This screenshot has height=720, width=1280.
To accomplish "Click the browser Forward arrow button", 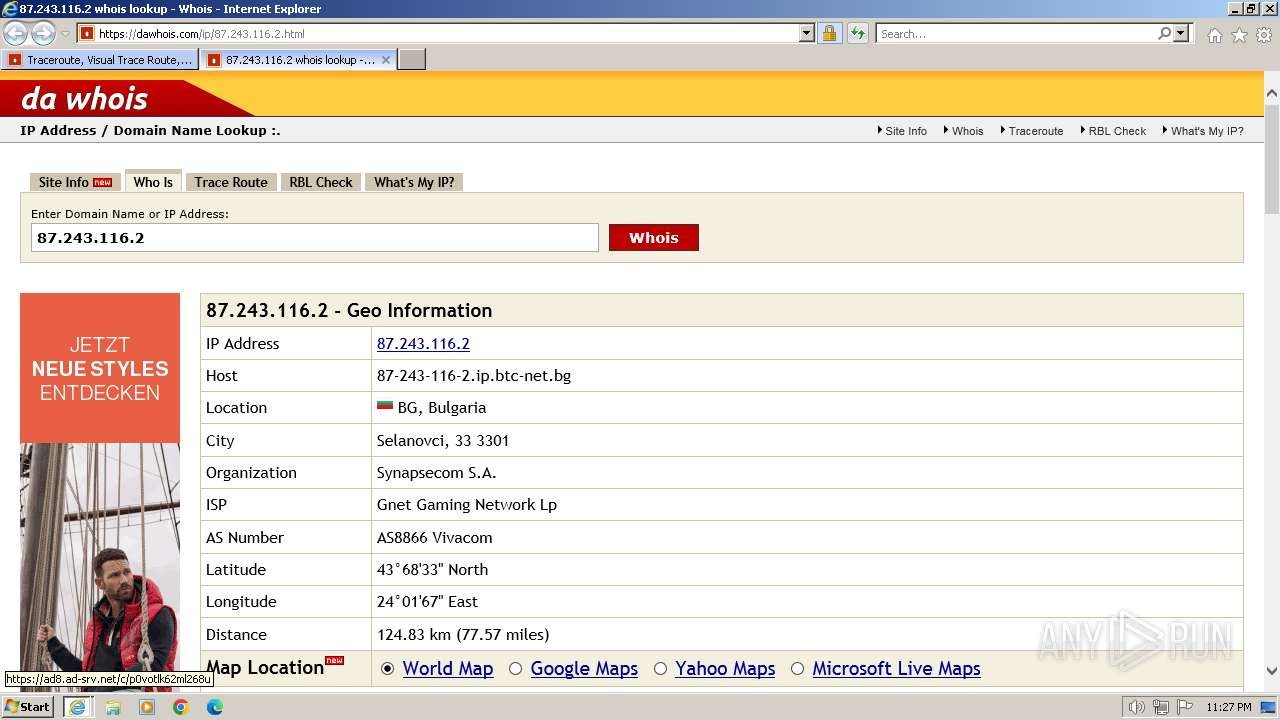I will coord(43,34).
